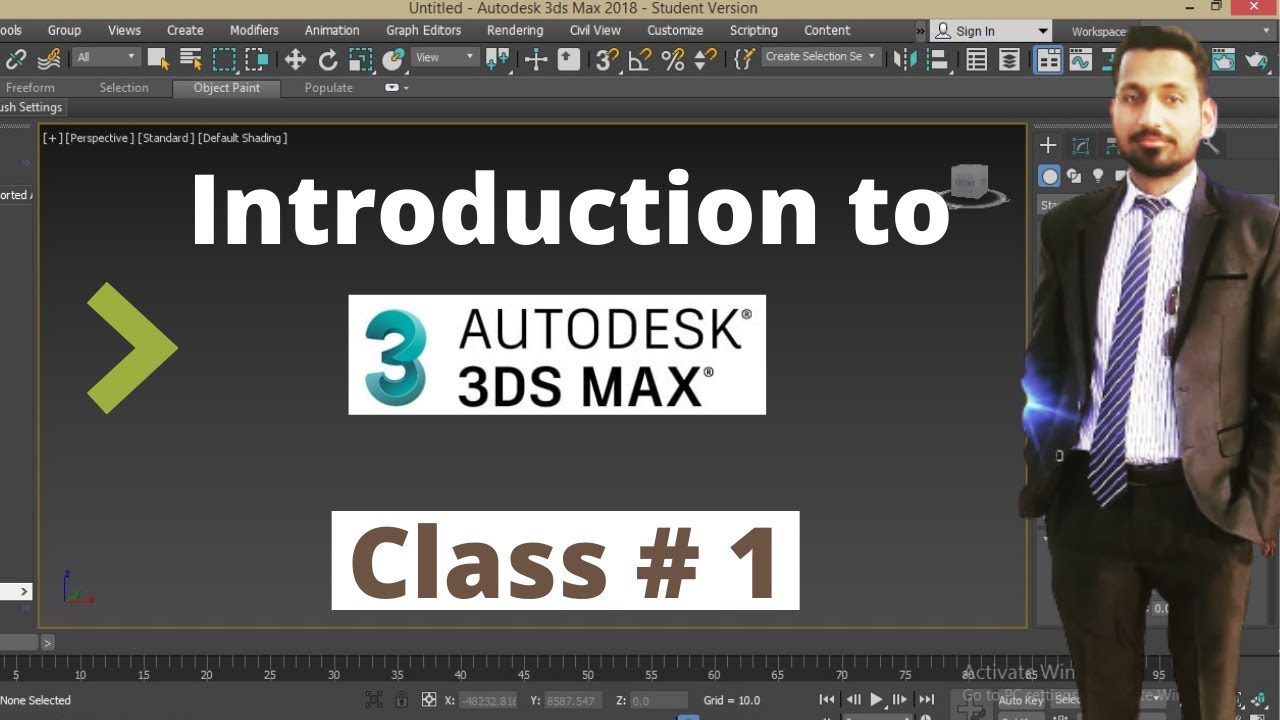The height and width of the screenshot is (720, 1280).
Task: Switch to the Object Paint tab
Action: tap(227, 88)
